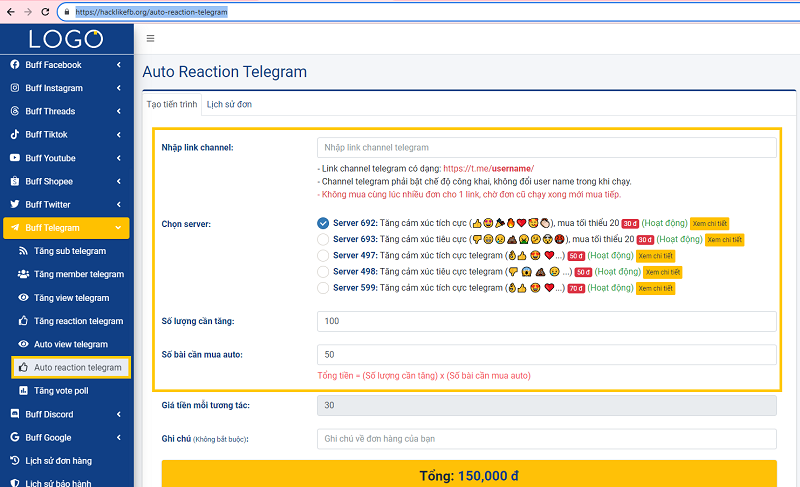Click the eye icon beside Tăng view telegram
800x487 pixels.
pos(23,297)
